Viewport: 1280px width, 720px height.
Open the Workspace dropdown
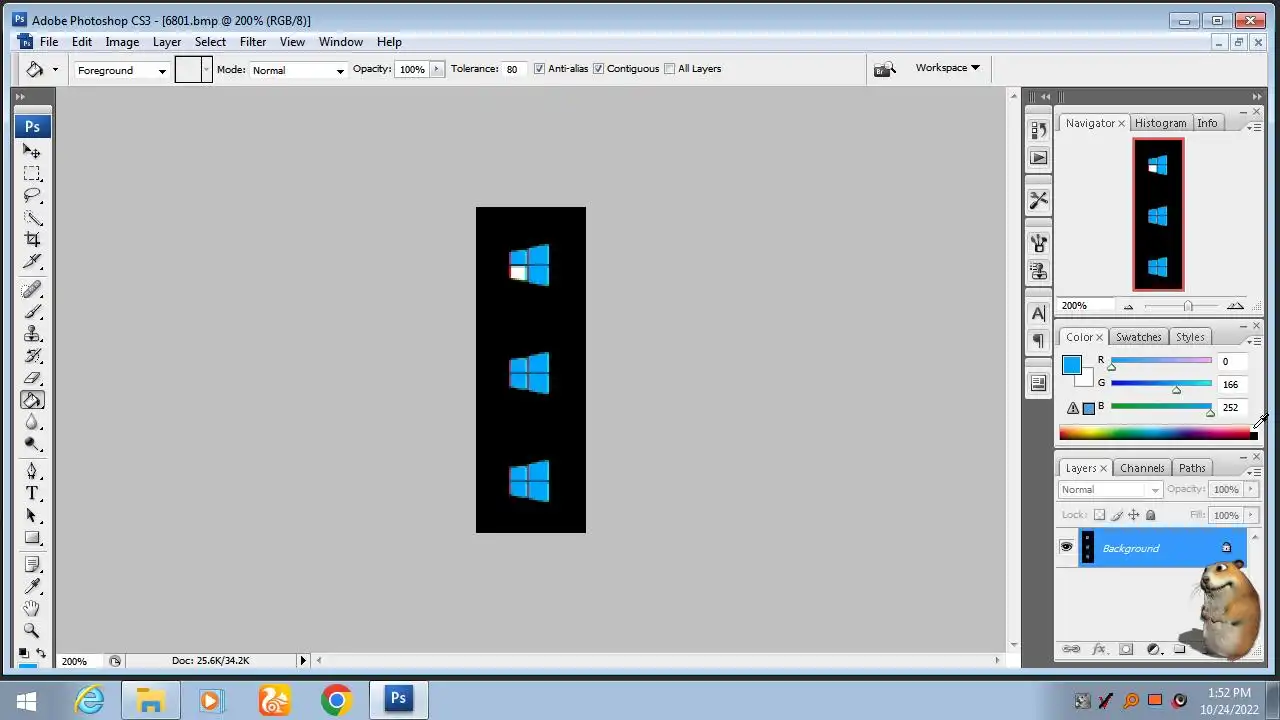[947, 68]
